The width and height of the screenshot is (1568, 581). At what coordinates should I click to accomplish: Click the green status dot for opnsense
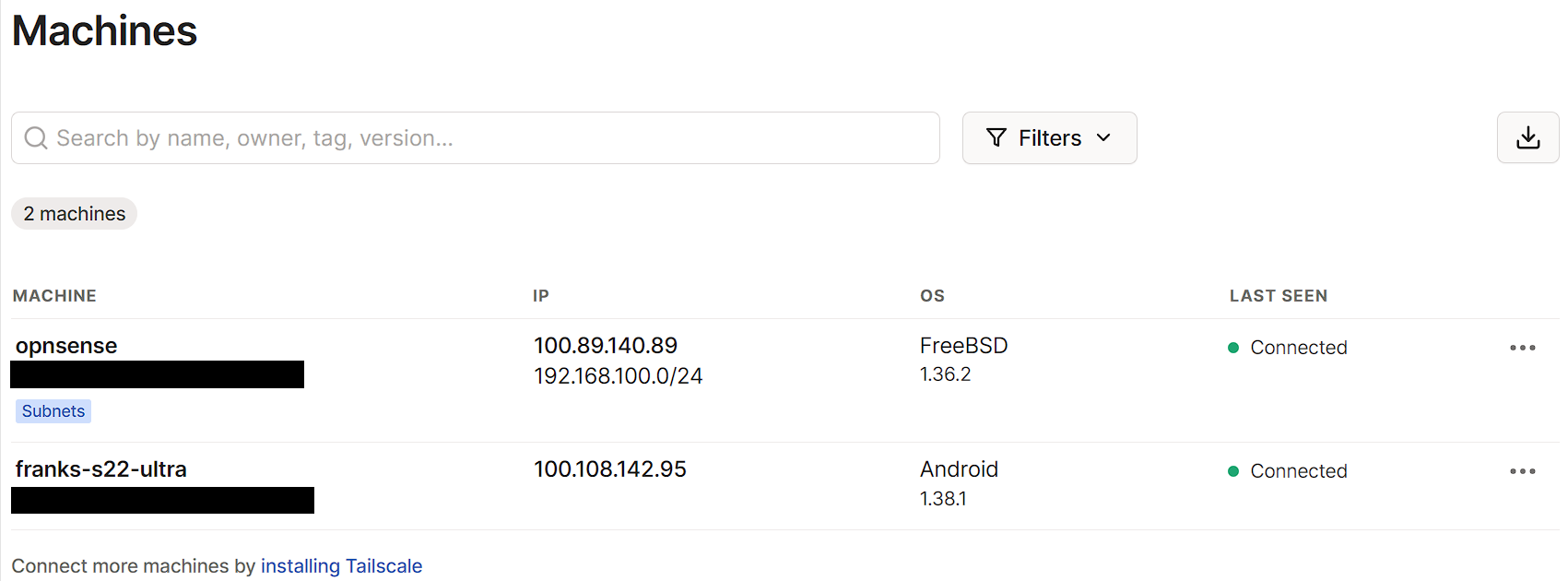coord(1233,348)
